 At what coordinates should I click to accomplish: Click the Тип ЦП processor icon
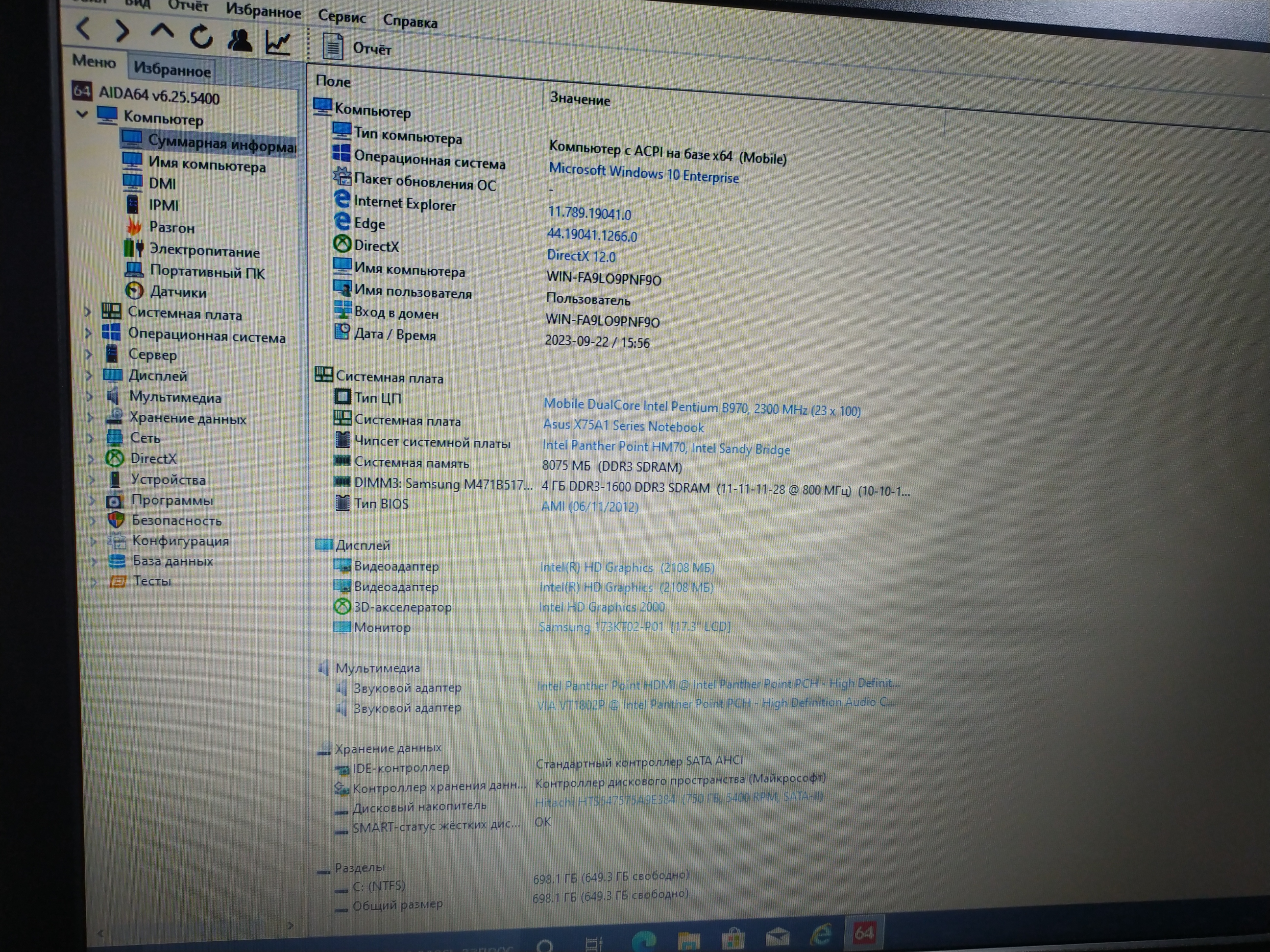tap(342, 397)
